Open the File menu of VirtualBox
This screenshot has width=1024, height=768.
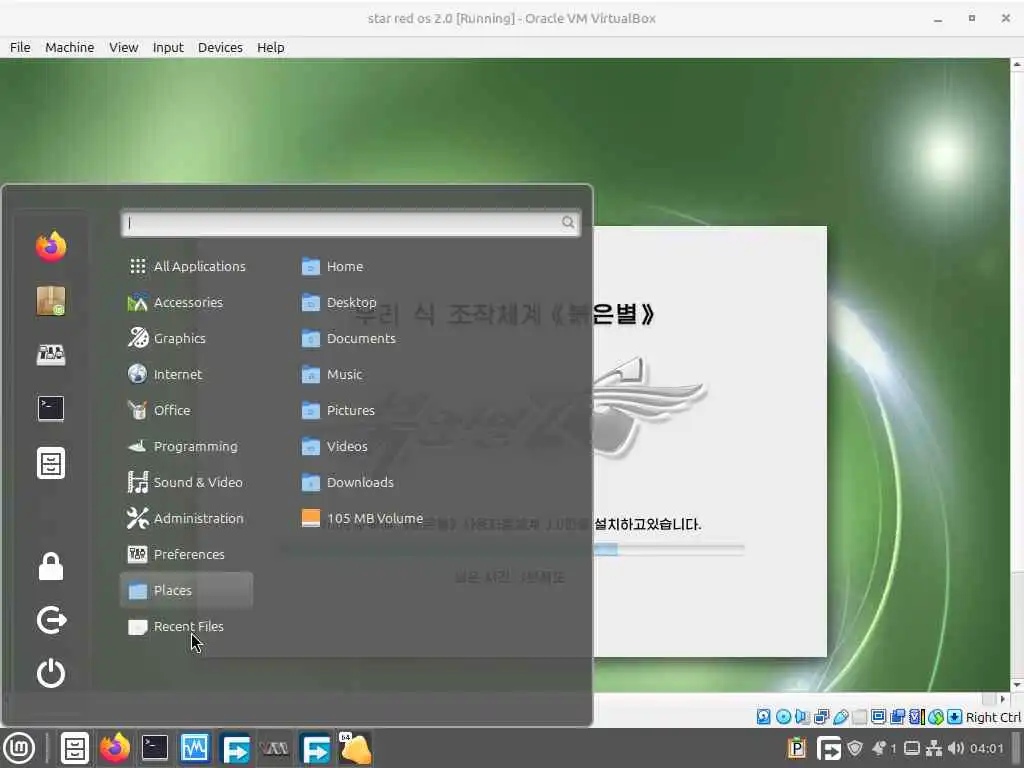pos(20,48)
